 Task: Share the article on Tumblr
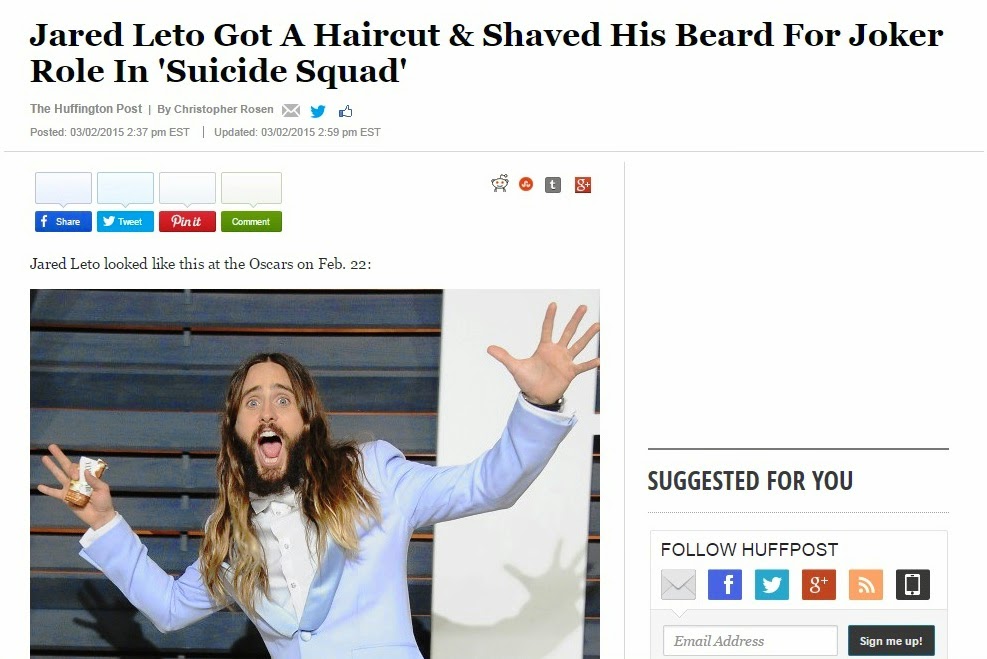553,184
